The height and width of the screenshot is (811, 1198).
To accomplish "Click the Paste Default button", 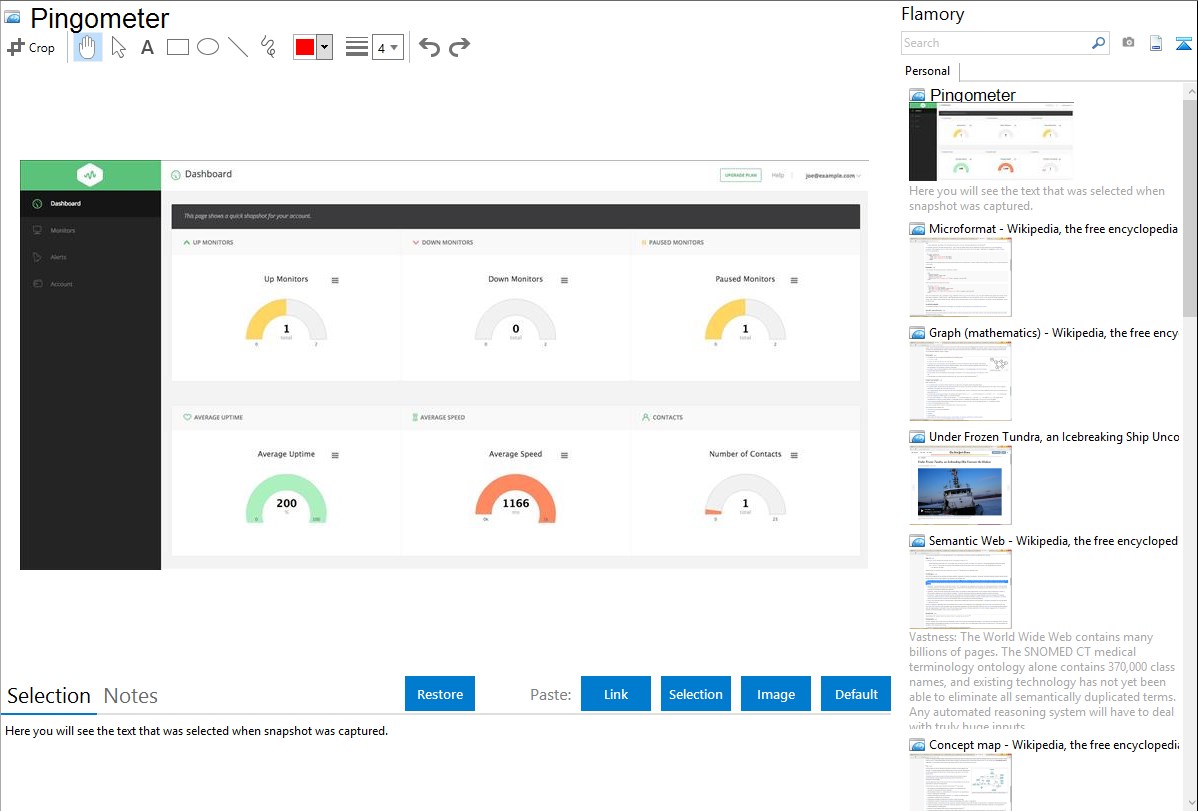I will click(x=856, y=694).
